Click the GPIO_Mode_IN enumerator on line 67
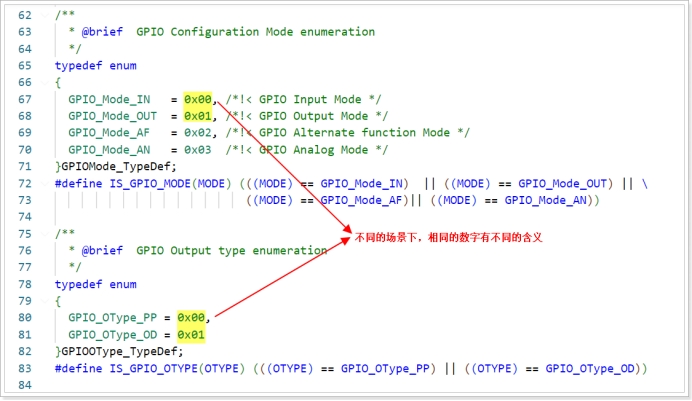 point(109,99)
